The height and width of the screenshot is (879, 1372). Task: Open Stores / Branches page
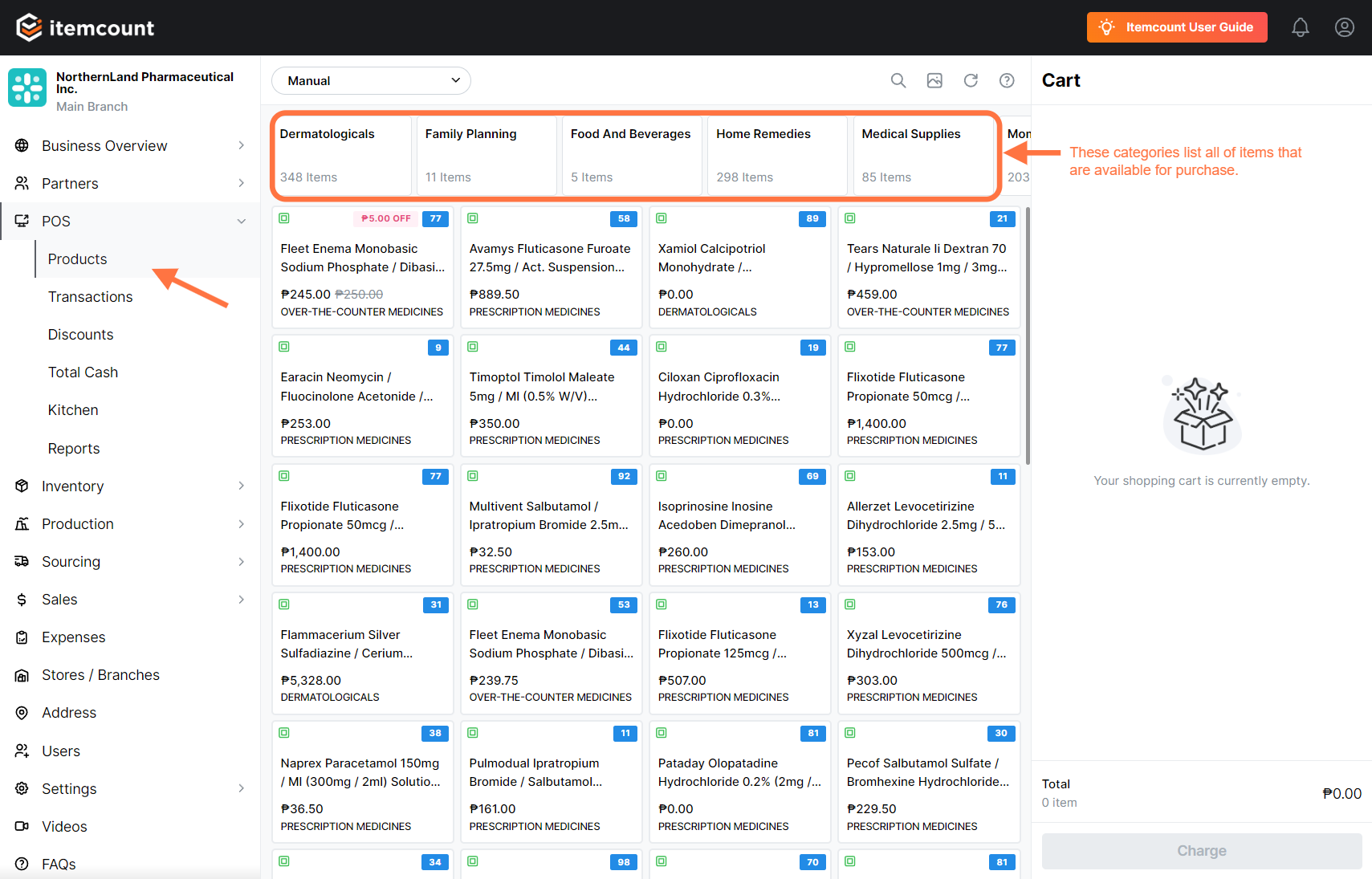point(100,675)
